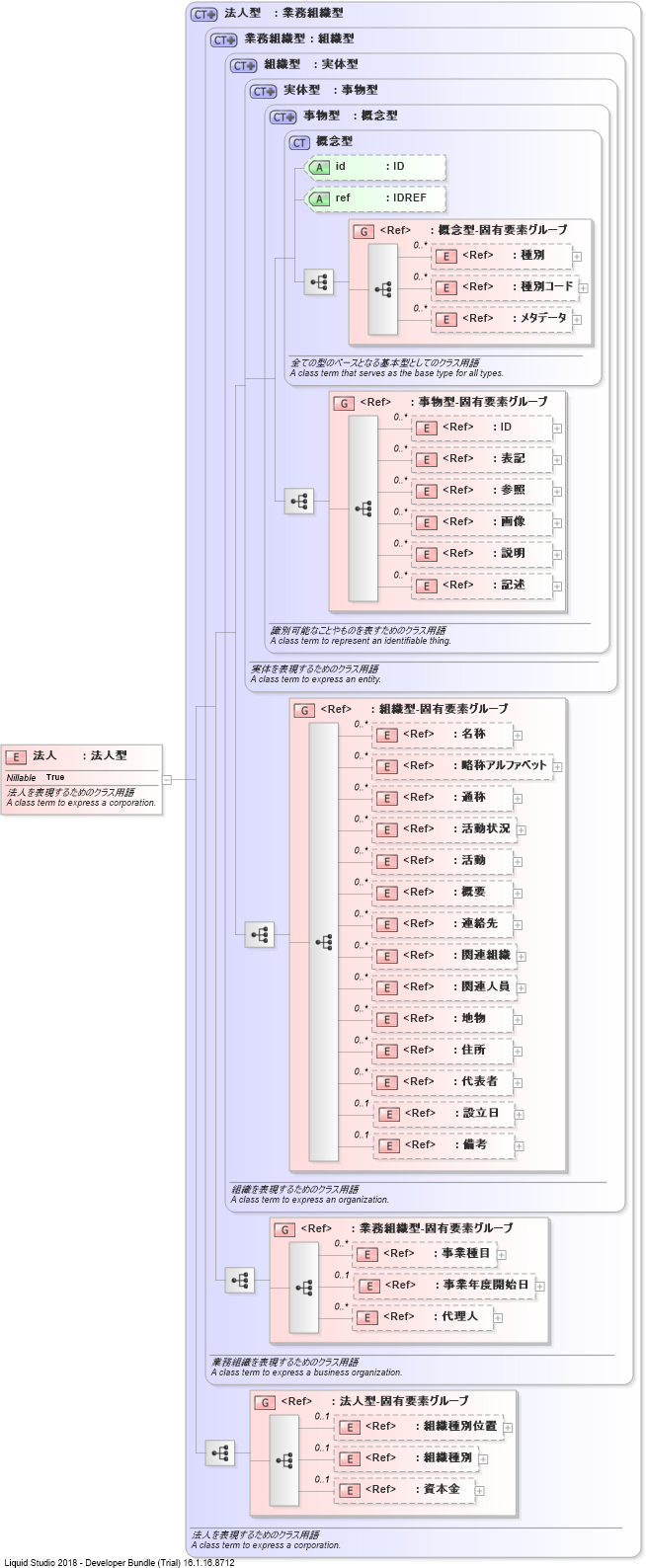This screenshot has height=1568, width=646.
Task: Click the E icon of 事業種目 element
Action: pyautogui.click(x=367, y=1254)
